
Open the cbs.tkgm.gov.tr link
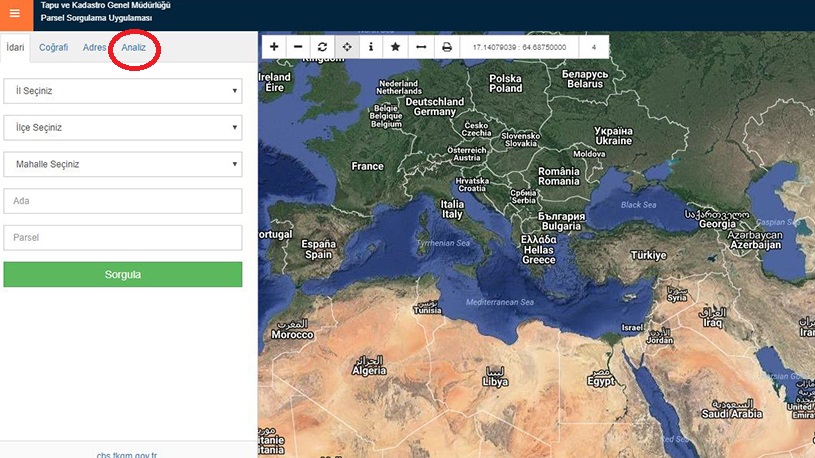click(127, 454)
